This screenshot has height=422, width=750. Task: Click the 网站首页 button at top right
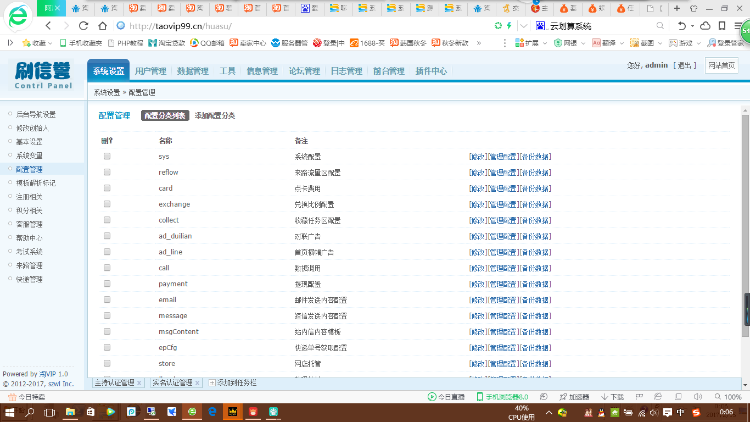click(x=721, y=66)
